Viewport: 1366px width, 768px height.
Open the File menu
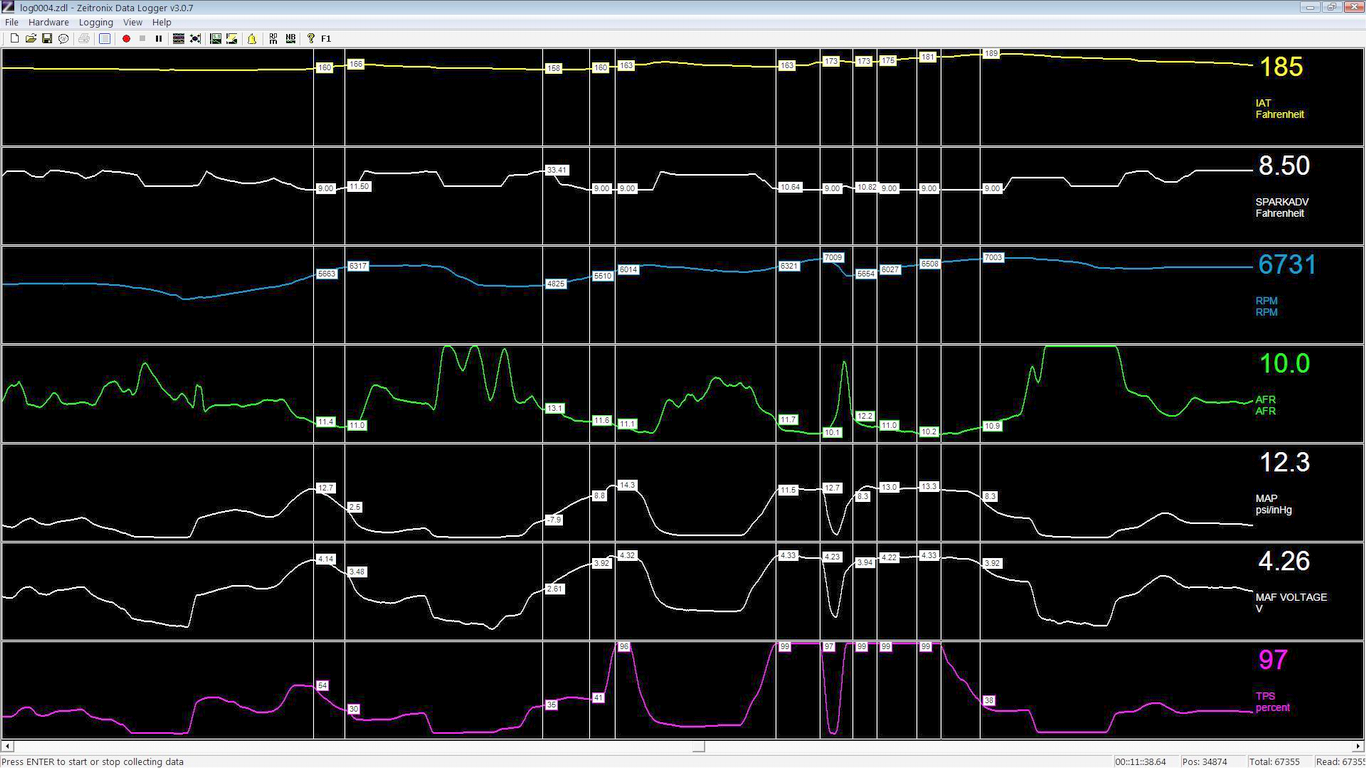(x=12, y=22)
